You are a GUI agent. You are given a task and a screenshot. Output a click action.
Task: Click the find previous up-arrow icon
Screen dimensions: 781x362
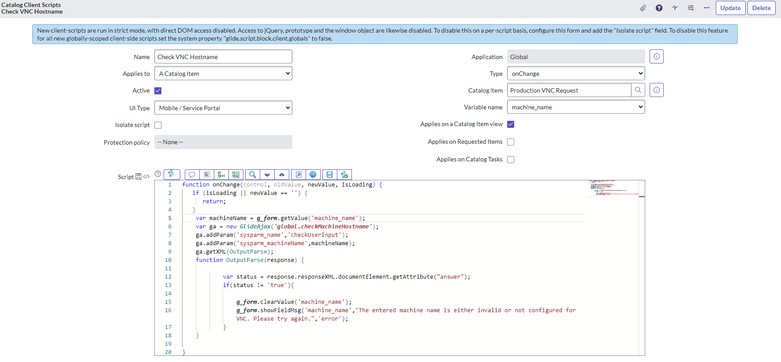[x=282, y=174]
